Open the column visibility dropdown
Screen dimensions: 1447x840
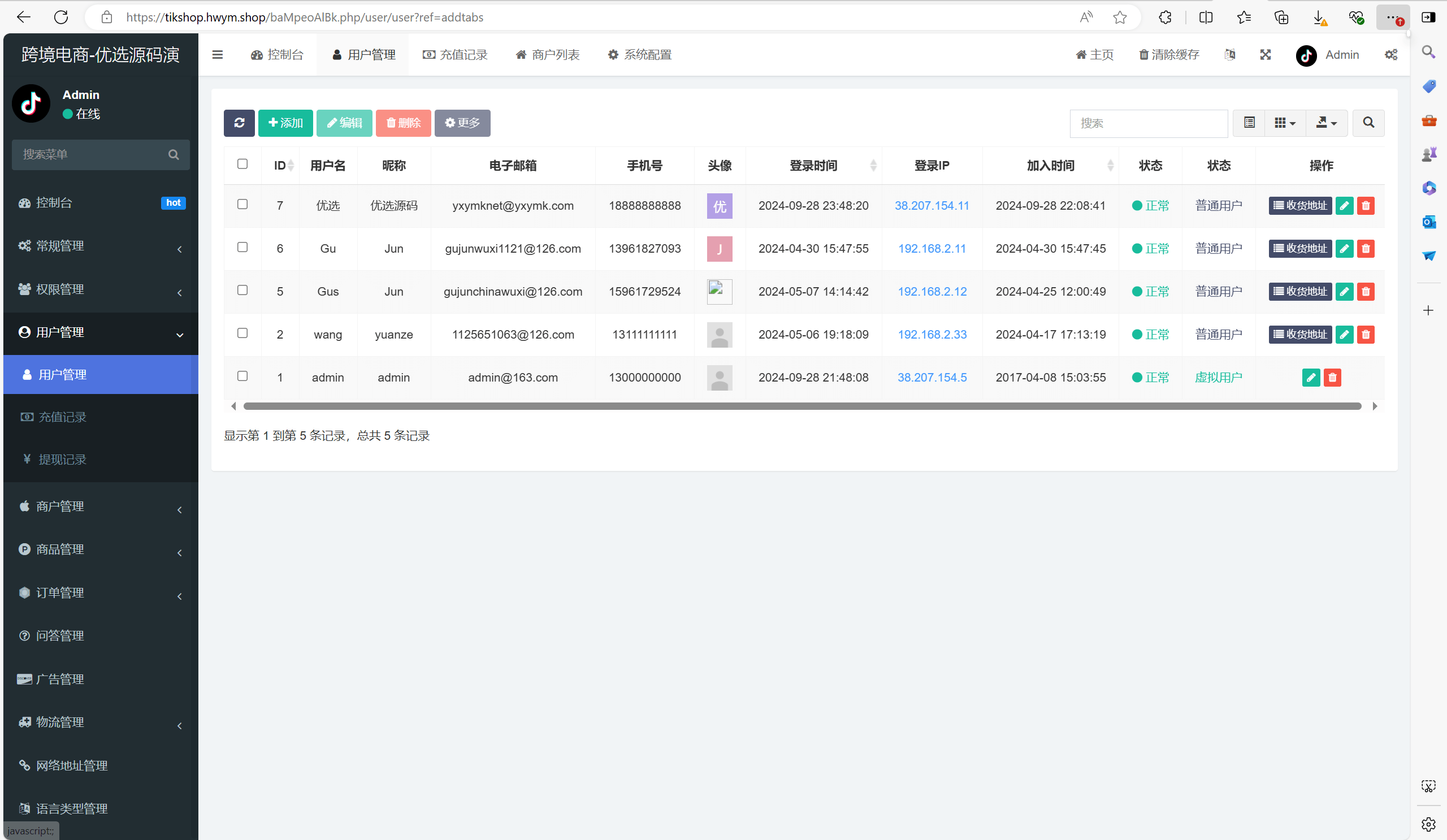click(x=1285, y=123)
